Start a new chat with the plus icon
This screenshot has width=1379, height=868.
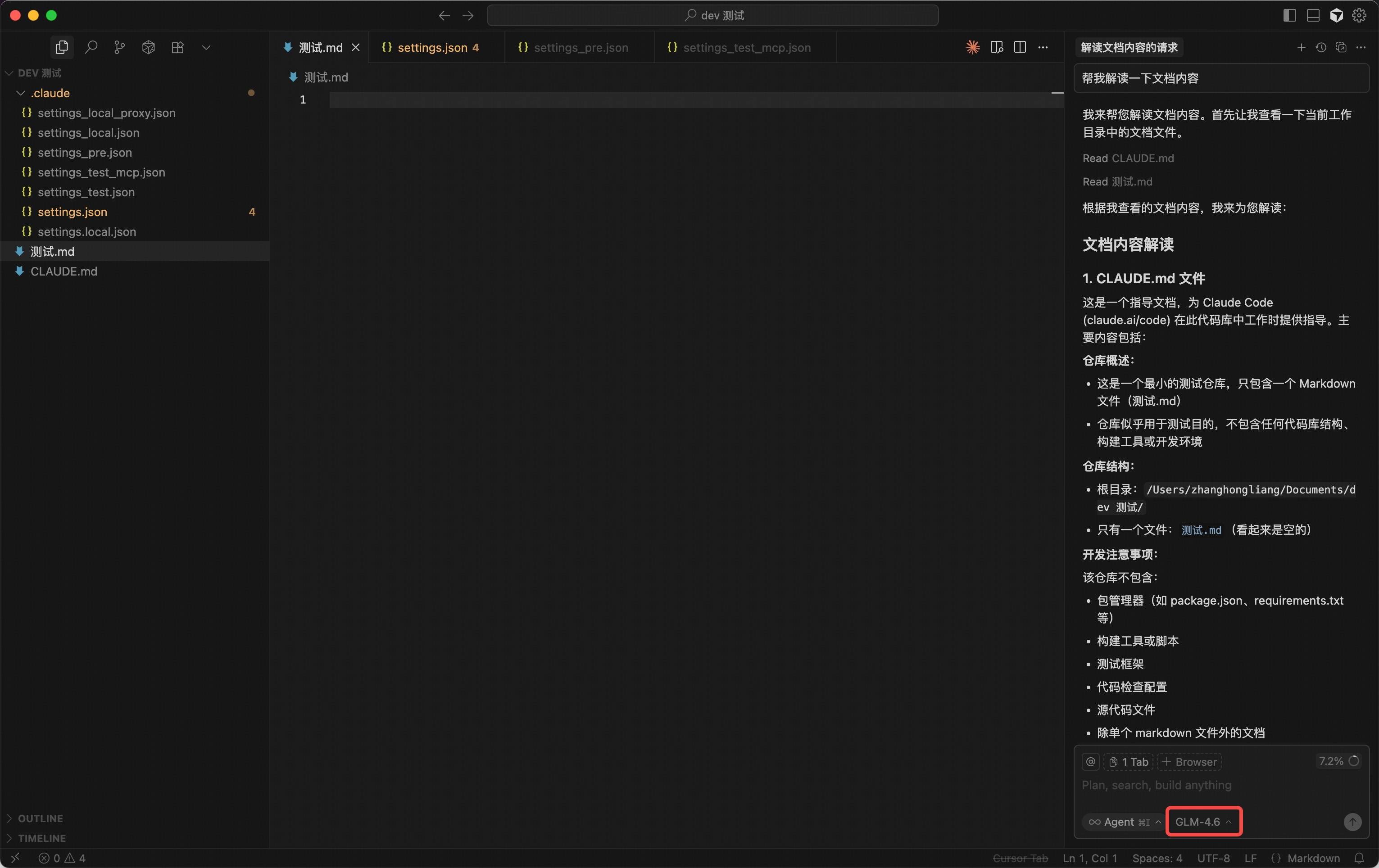click(x=1301, y=48)
